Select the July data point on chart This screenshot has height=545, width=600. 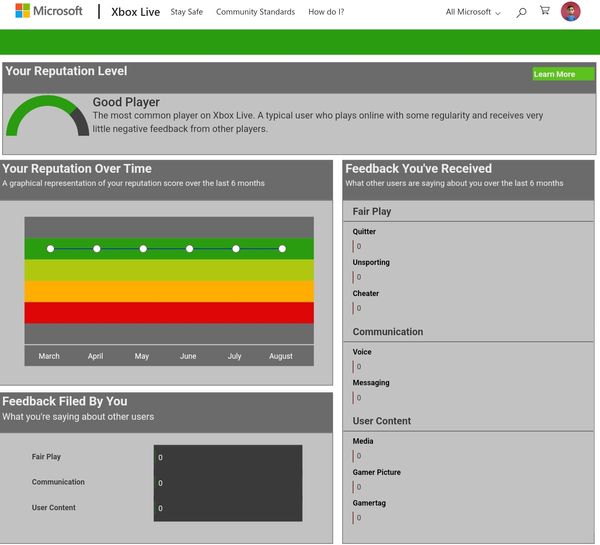[x=236, y=249]
